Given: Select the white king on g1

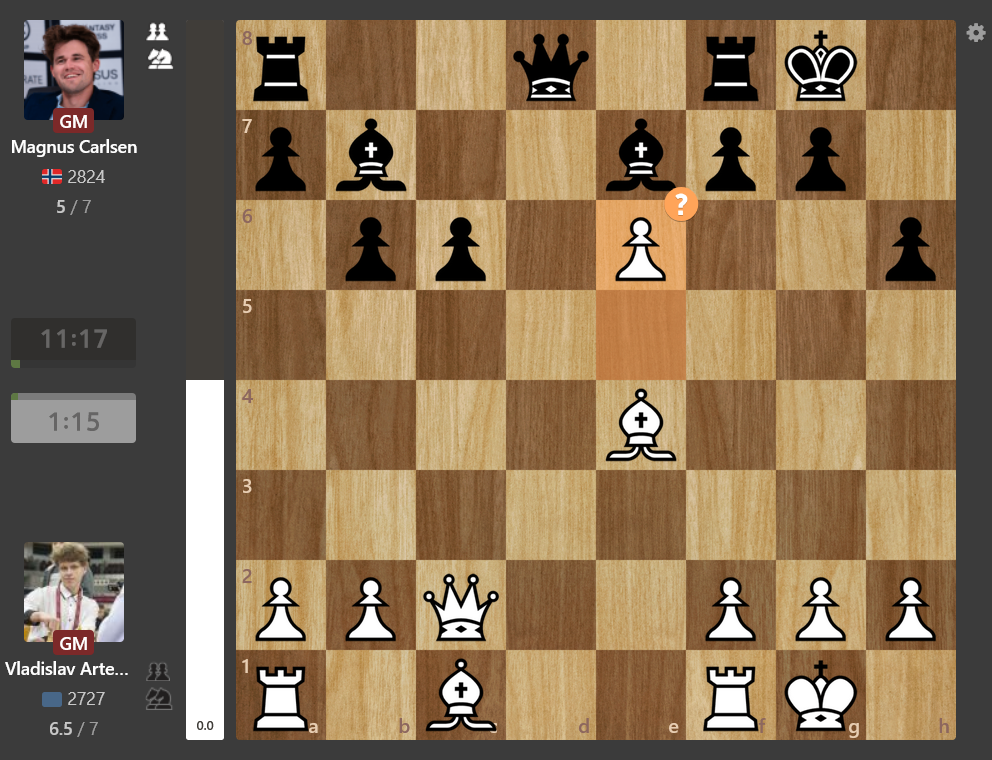Looking at the screenshot, I should click(x=821, y=695).
